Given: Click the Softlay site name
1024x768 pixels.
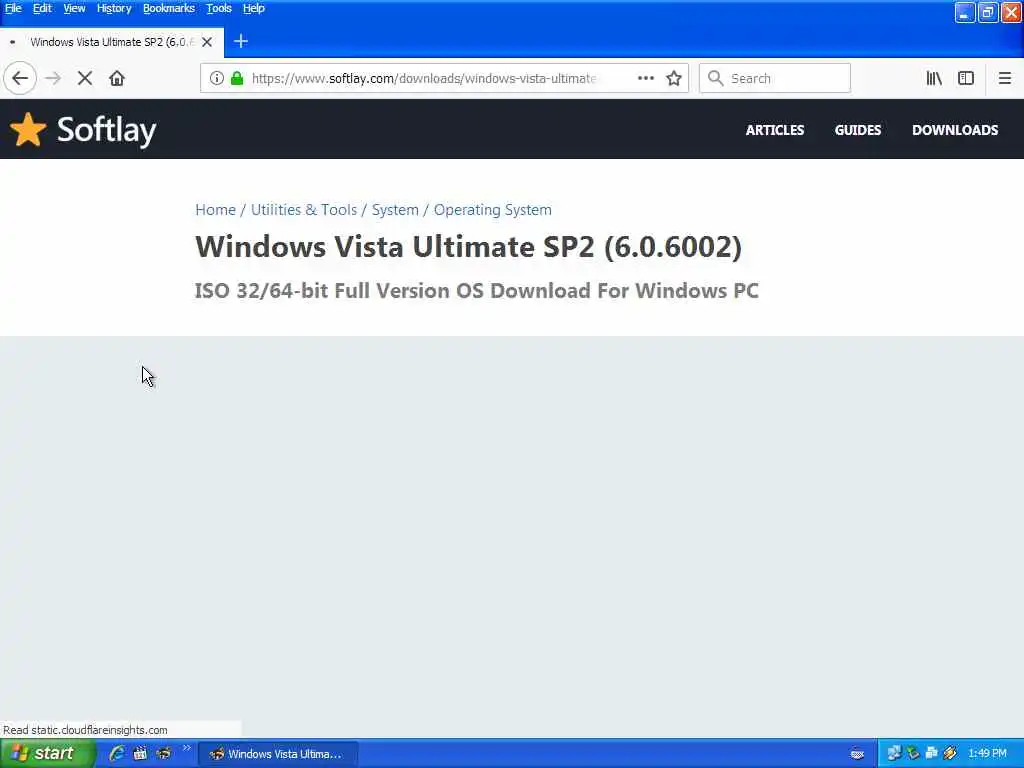Looking at the screenshot, I should click(x=106, y=130).
